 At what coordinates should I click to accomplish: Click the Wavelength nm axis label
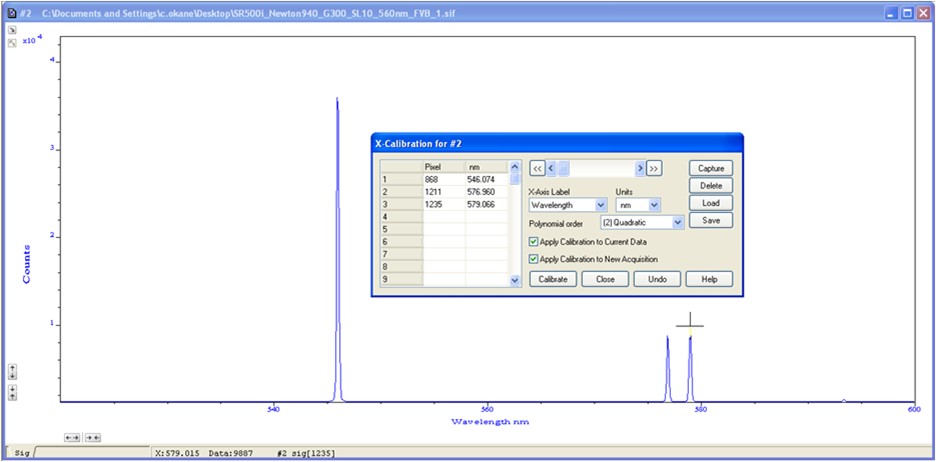pyautogui.click(x=490, y=421)
